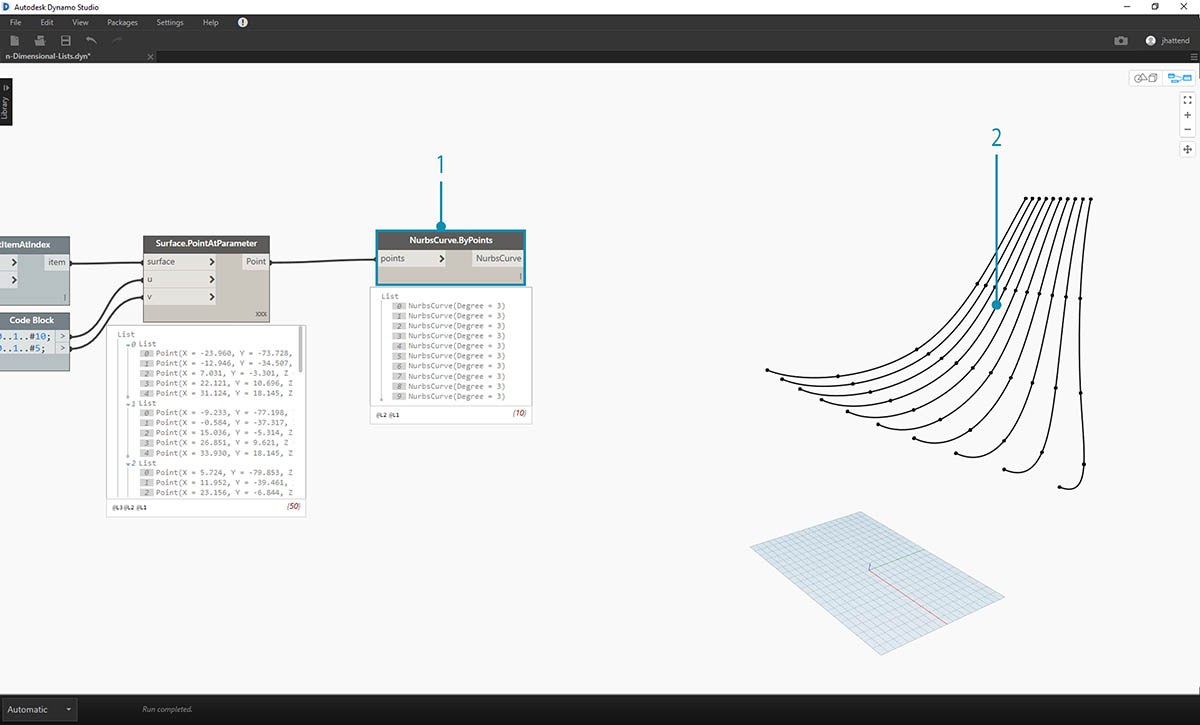Select Point(X = 33.930 row in preview
The image size is (1200, 725).
[217, 453]
